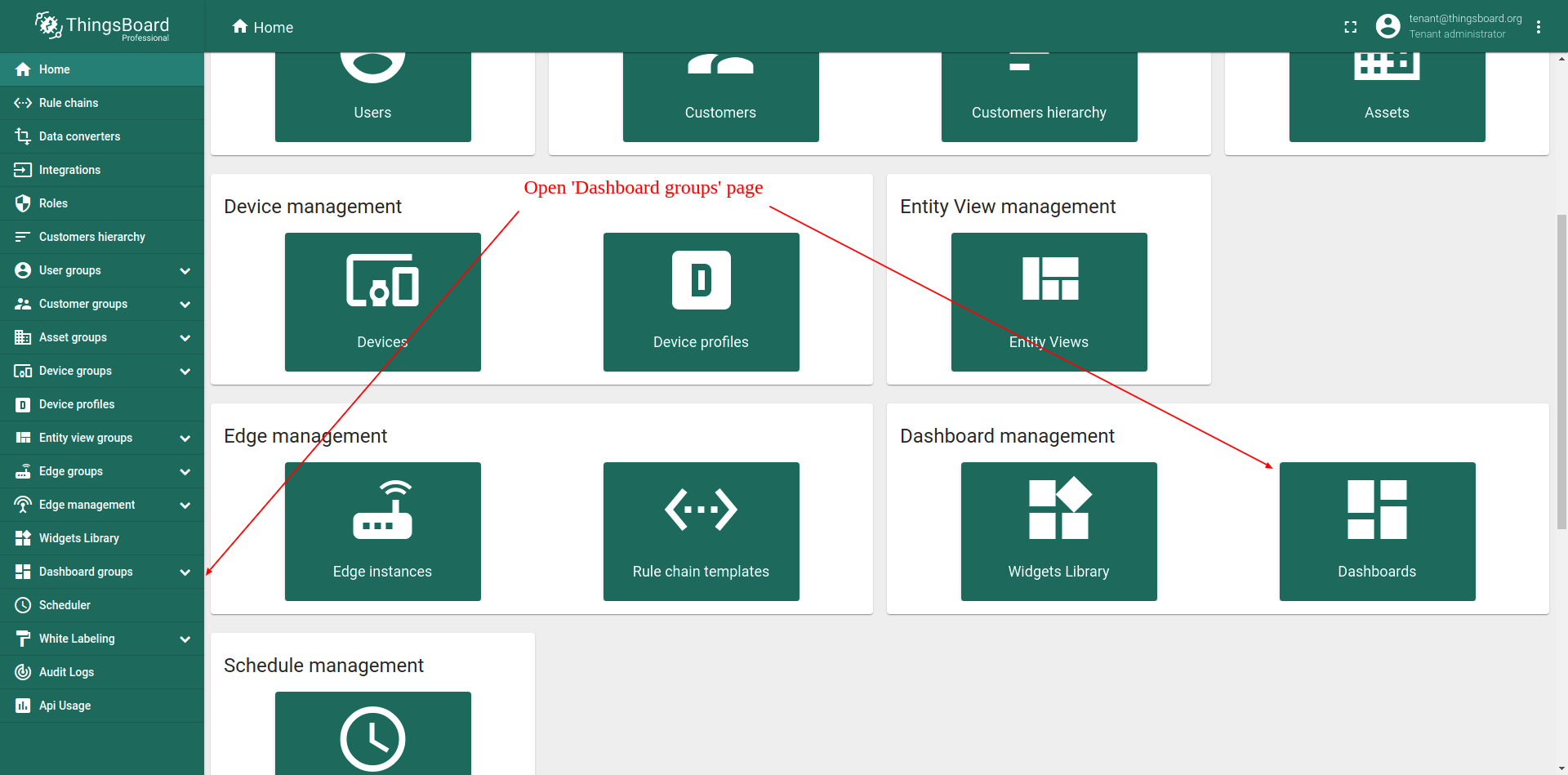The image size is (1568, 775).
Task: Click the scrollbar up arrow
Action: (x=1561, y=60)
